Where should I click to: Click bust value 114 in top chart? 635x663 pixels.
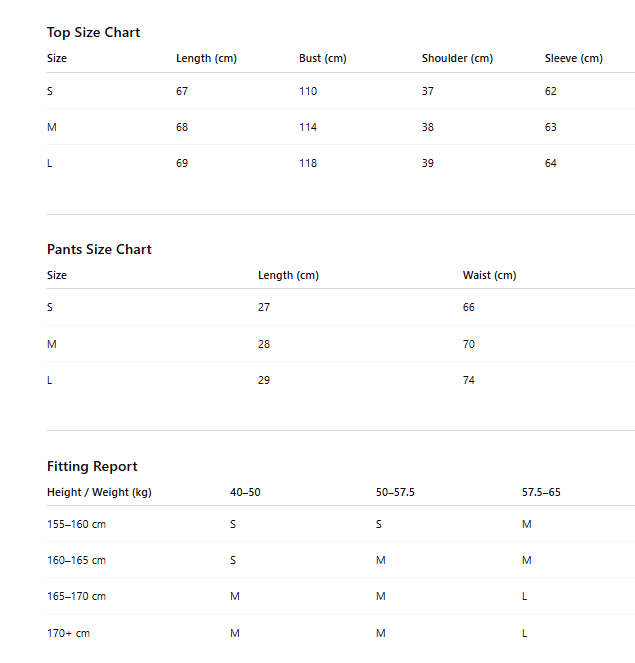pos(308,127)
